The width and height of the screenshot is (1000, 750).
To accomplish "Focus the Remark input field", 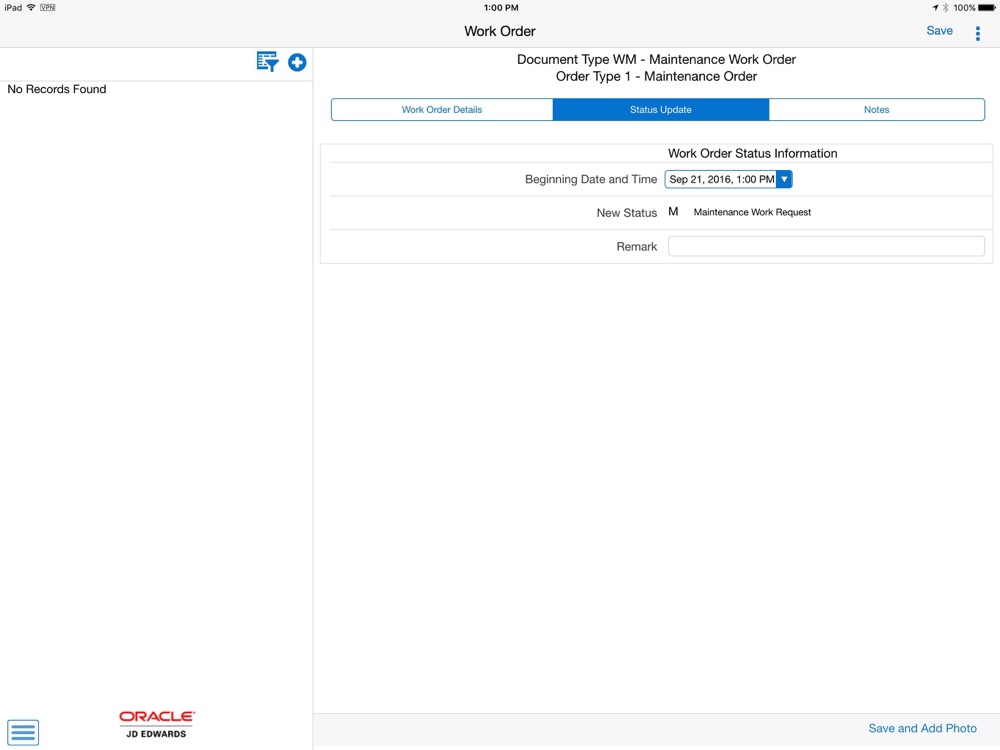I will click(x=826, y=246).
